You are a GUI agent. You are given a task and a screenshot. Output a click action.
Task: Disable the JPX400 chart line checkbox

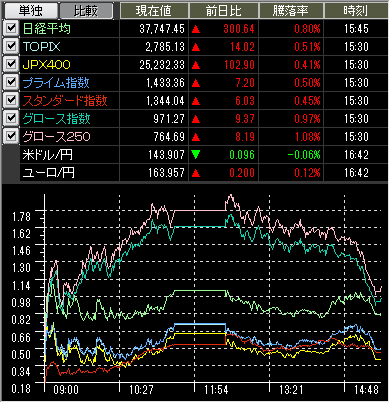point(11,64)
